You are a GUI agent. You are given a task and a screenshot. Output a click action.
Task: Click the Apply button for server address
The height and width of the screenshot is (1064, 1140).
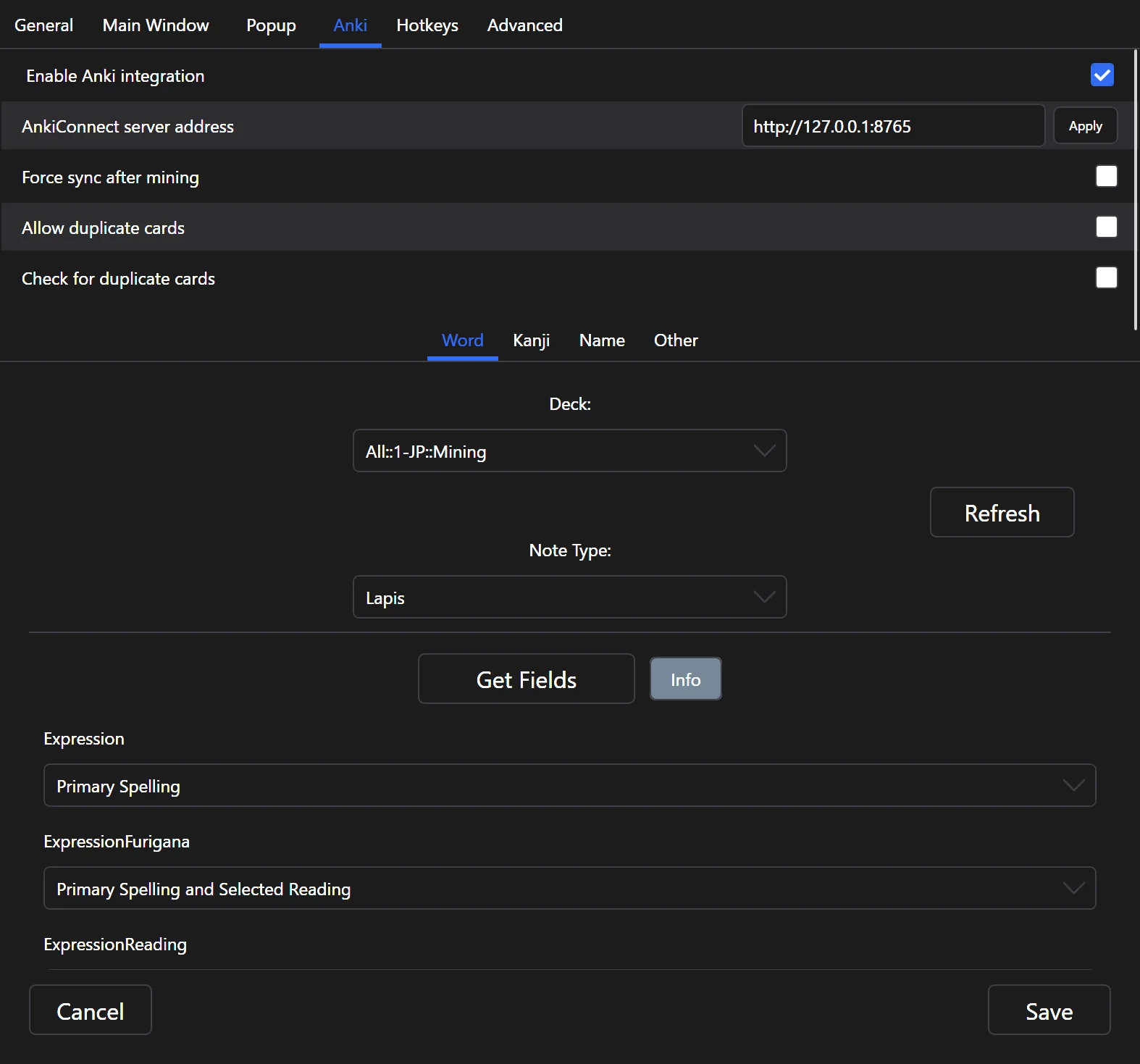tap(1085, 126)
